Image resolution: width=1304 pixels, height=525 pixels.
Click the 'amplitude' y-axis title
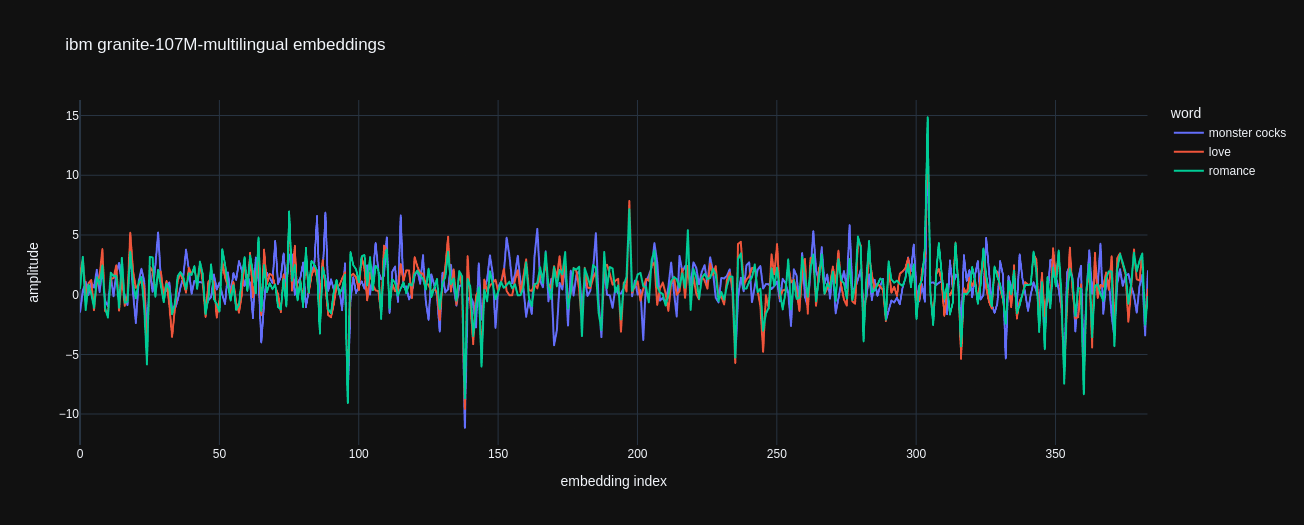click(x=34, y=272)
